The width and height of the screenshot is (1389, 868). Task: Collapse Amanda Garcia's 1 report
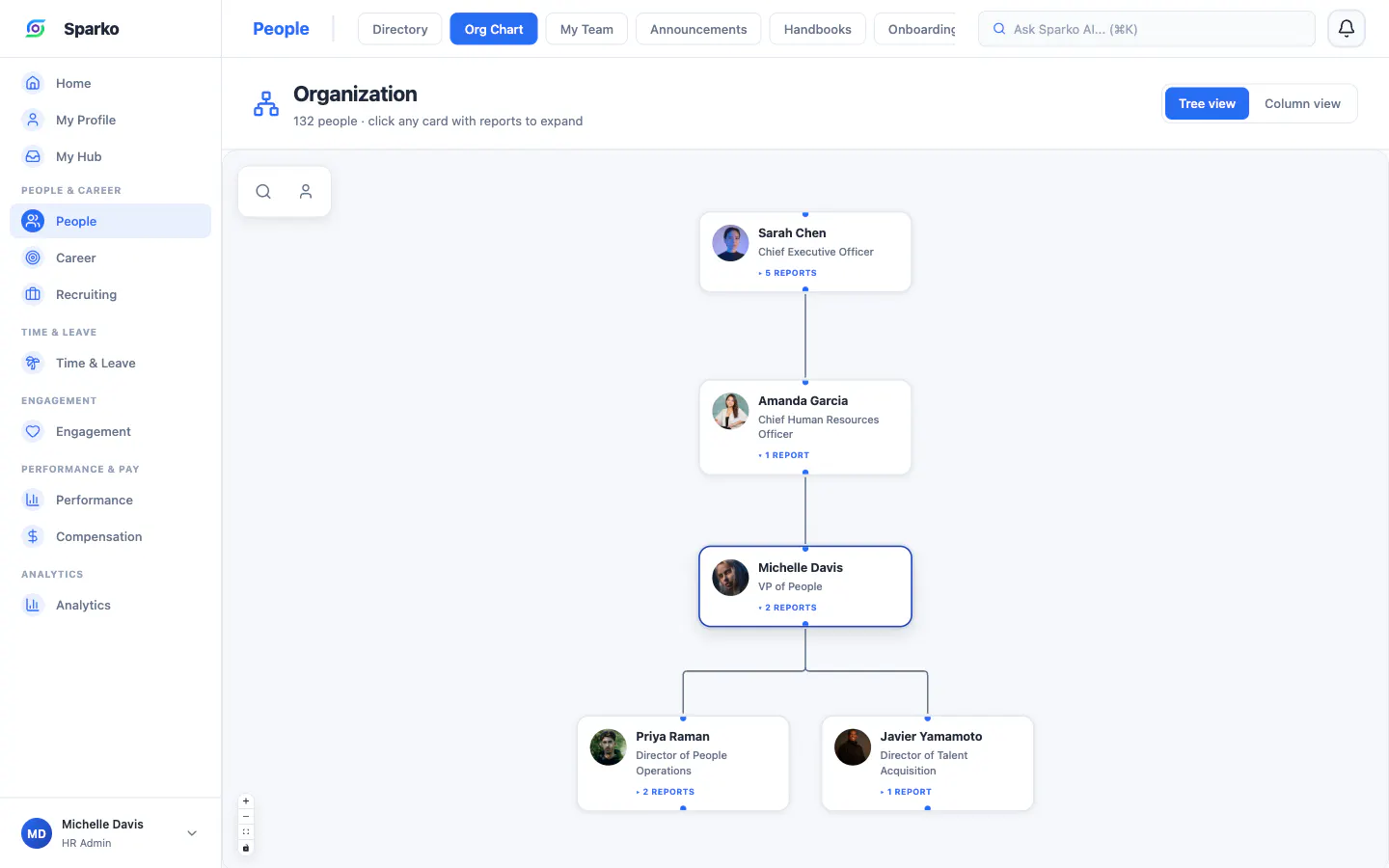coord(784,455)
